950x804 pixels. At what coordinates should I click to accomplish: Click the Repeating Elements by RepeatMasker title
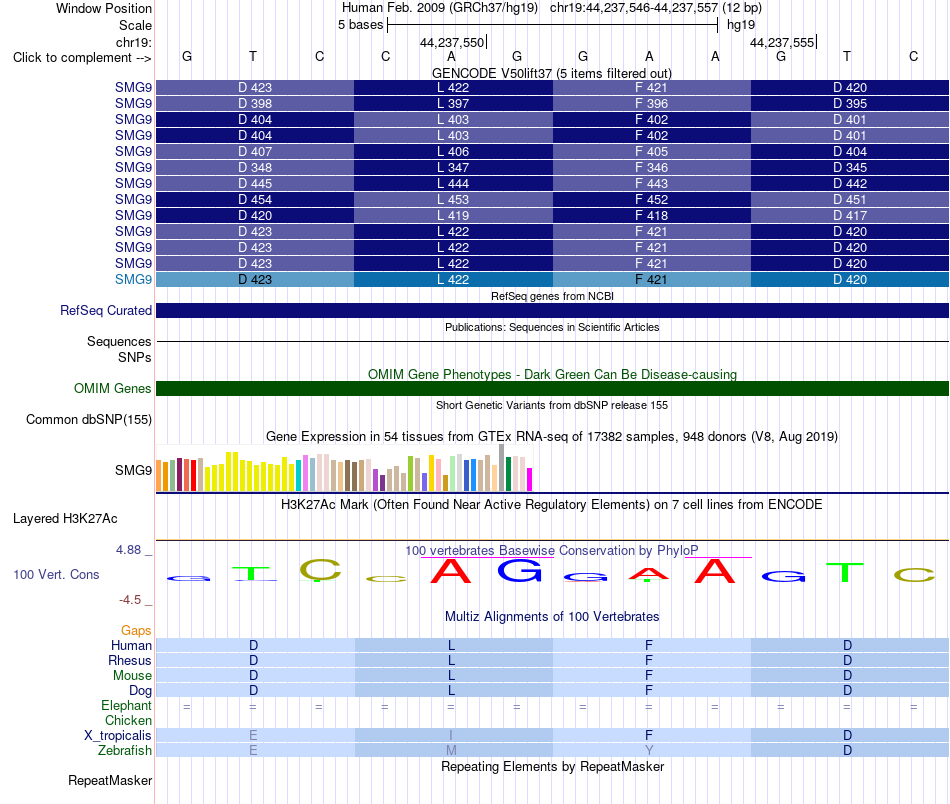coord(553,766)
